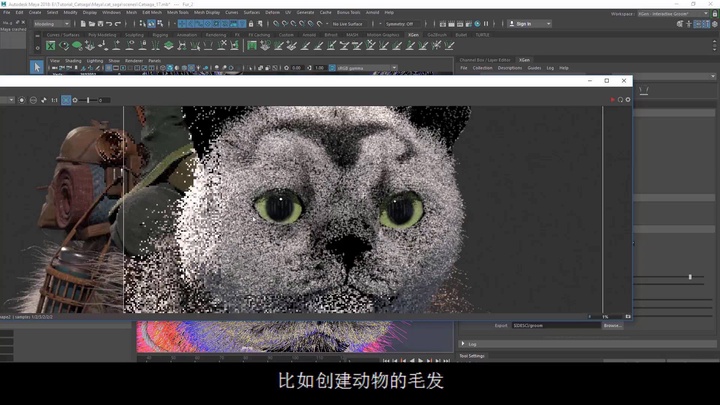Select the arrow Select tool in toolbox

coord(37,67)
